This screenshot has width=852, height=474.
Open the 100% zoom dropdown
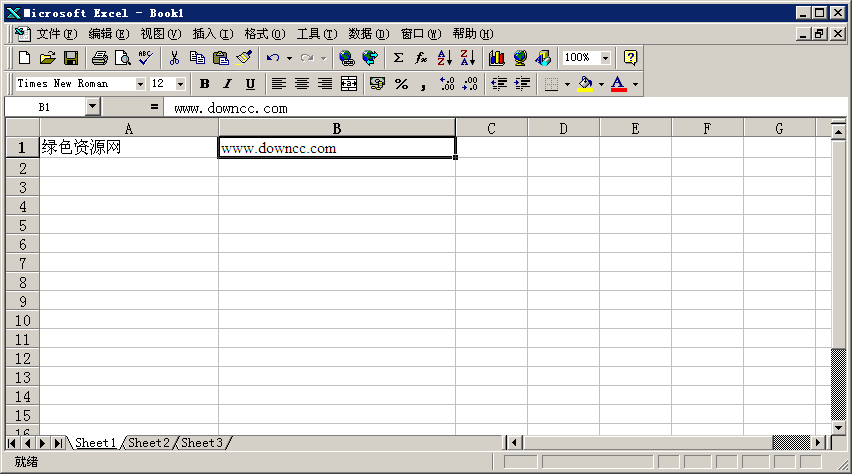pyautogui.click(x=605, y=58)
